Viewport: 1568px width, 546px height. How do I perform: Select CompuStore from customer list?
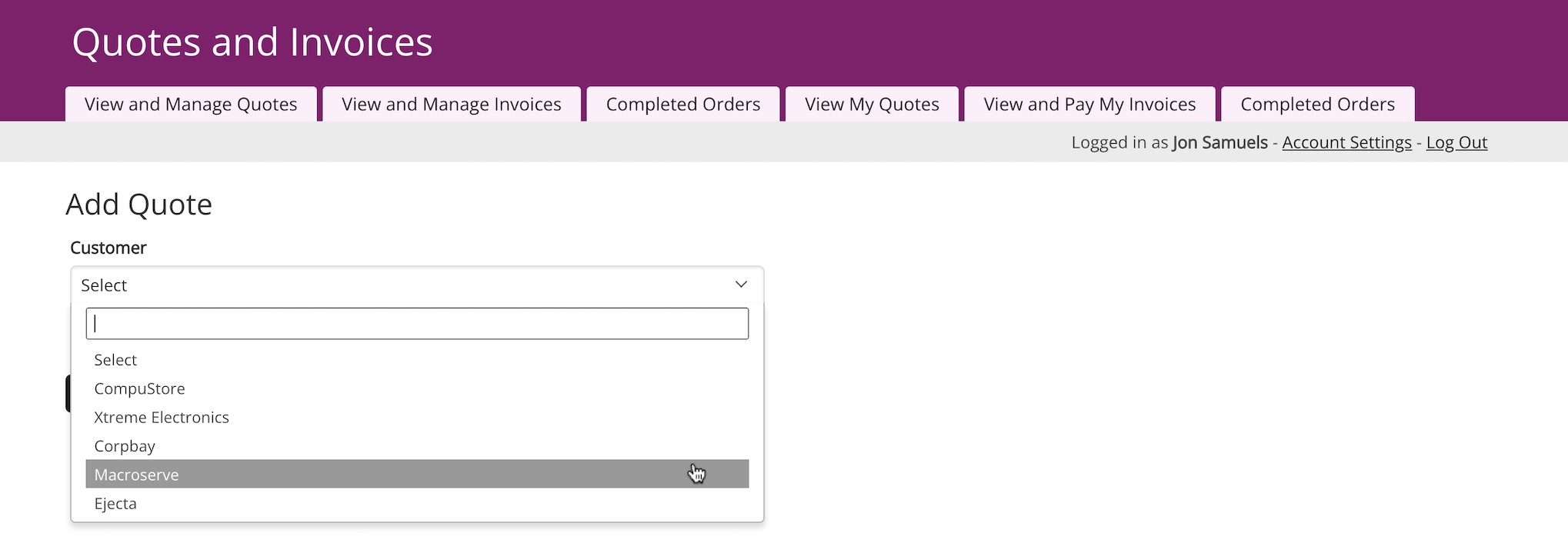click(x=417, y=388)
